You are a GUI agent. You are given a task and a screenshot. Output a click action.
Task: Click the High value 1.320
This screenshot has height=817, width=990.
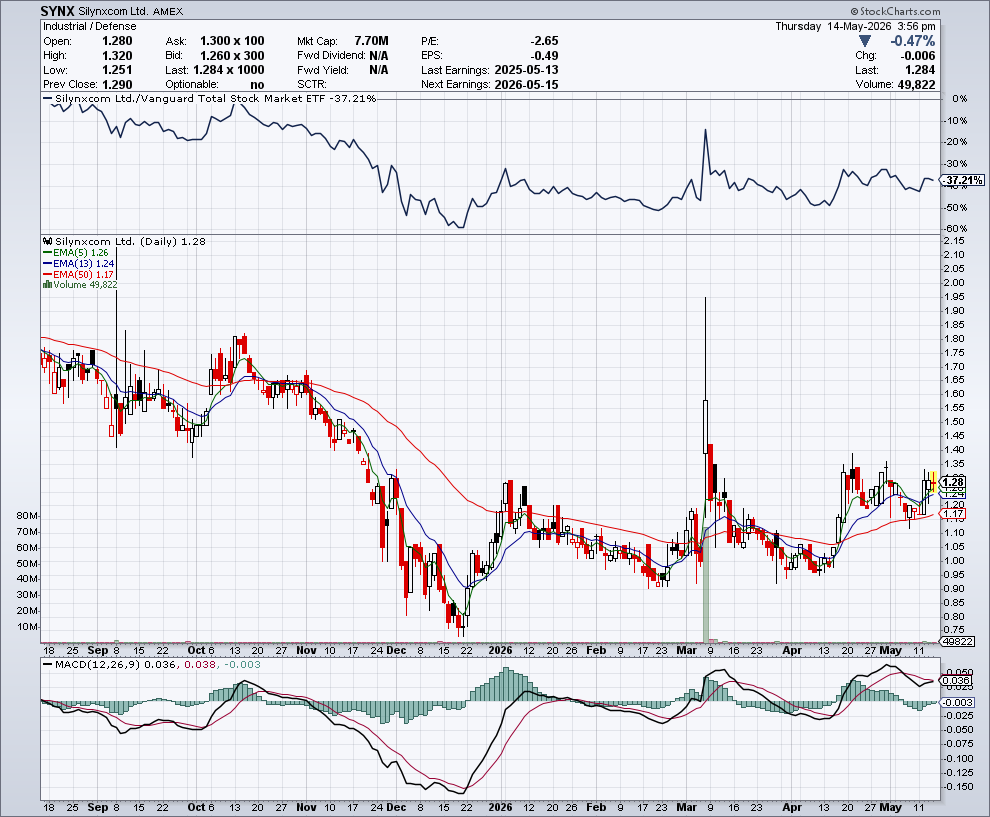coord(117,56)
